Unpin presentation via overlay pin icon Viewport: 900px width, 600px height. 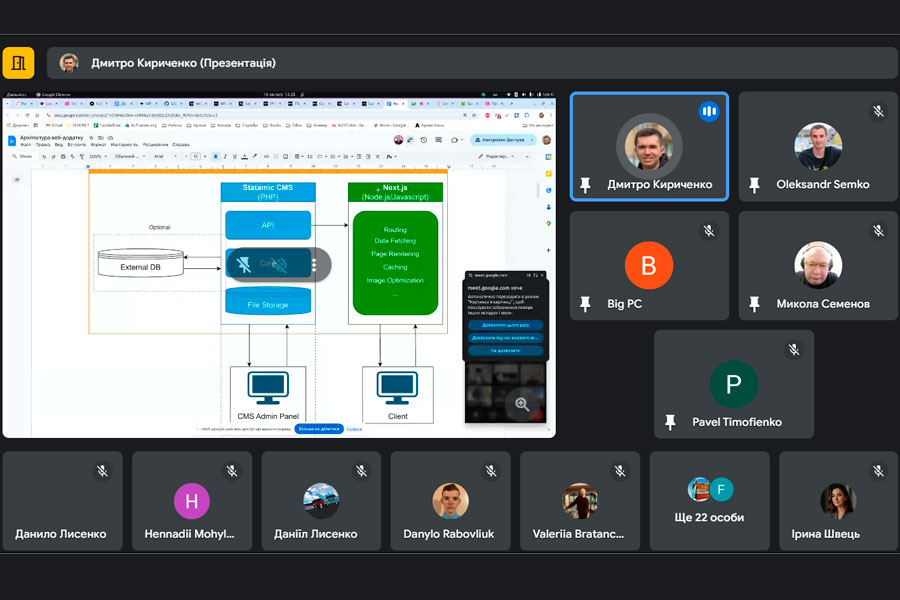[x=244, y=265]
